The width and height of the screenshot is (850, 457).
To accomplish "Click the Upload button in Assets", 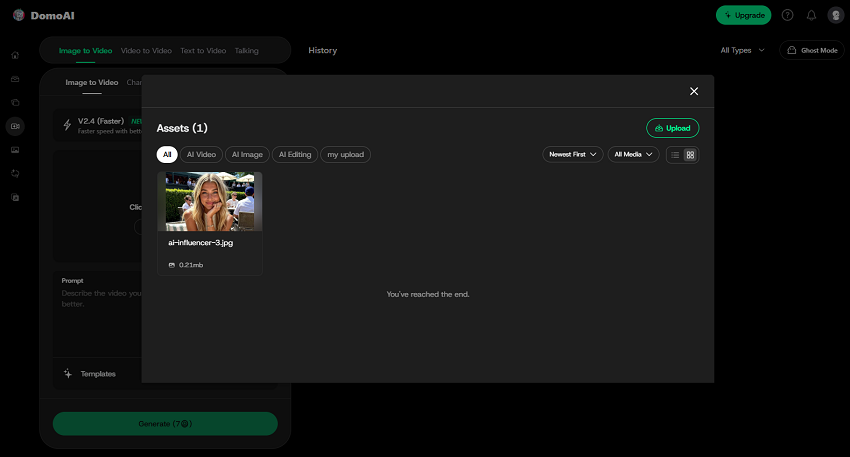I will [672, 128].
